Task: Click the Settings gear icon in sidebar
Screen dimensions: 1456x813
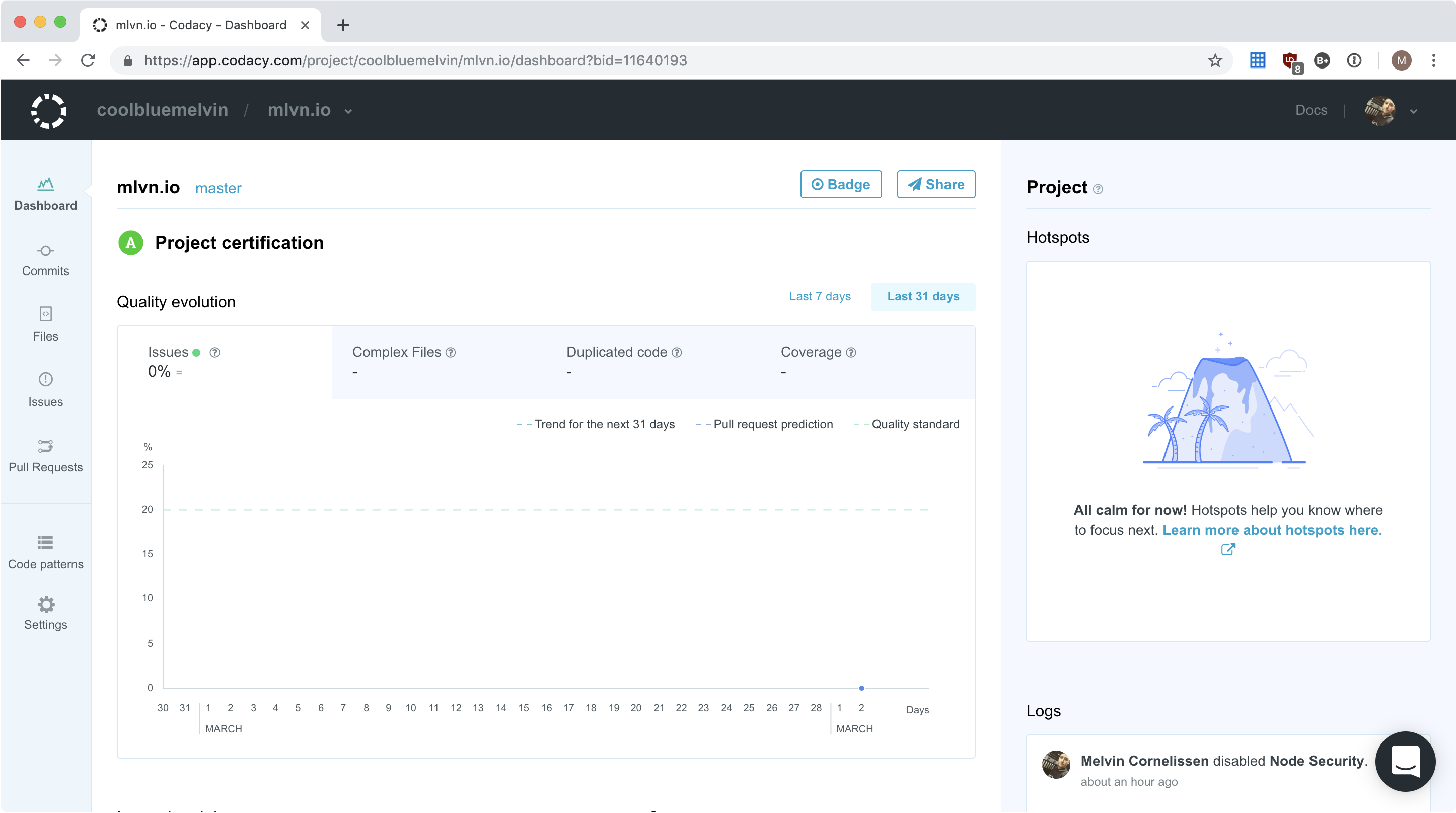Action: [45, 605]
